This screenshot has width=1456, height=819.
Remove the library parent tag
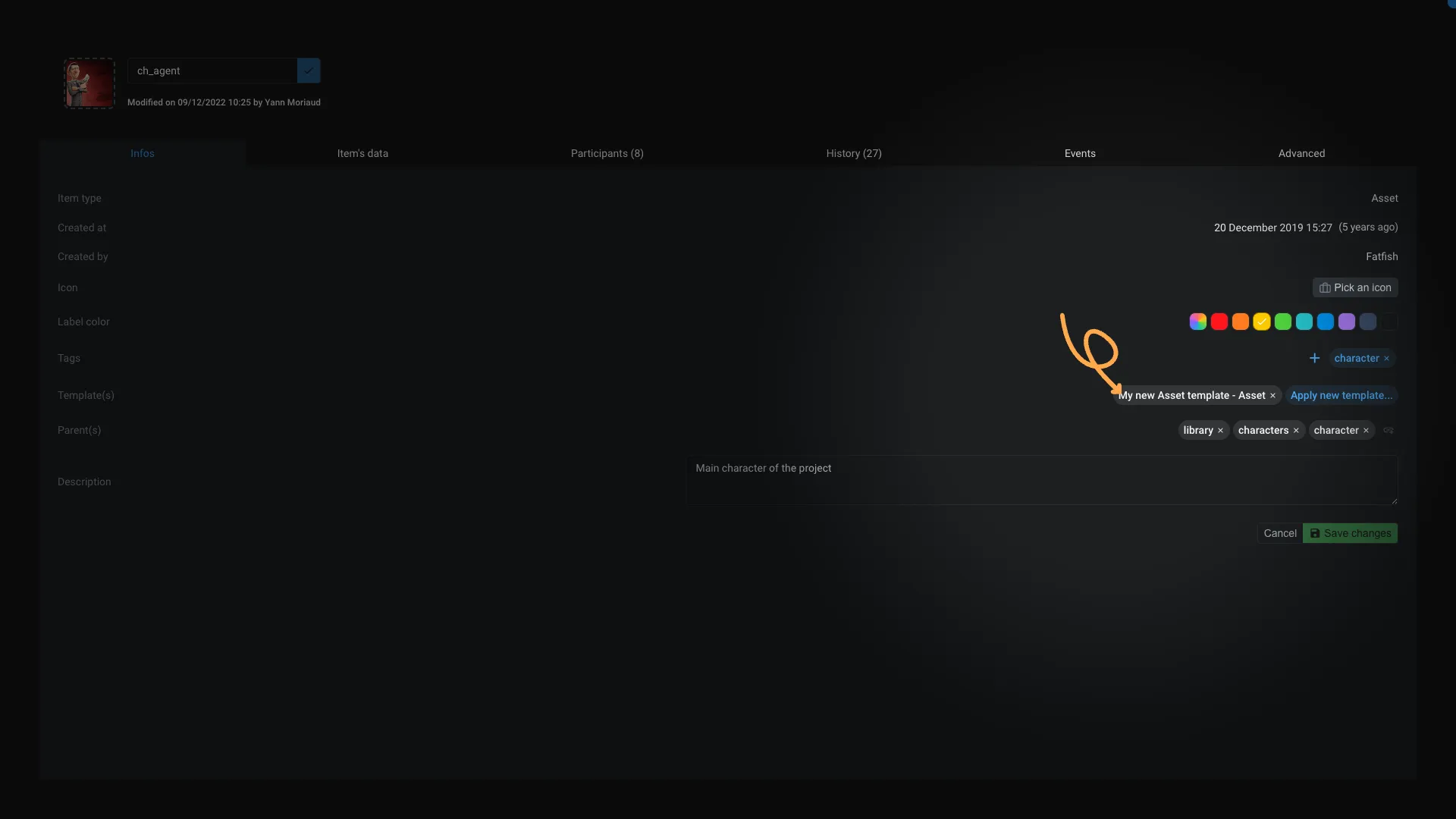tap(1221, 430)
